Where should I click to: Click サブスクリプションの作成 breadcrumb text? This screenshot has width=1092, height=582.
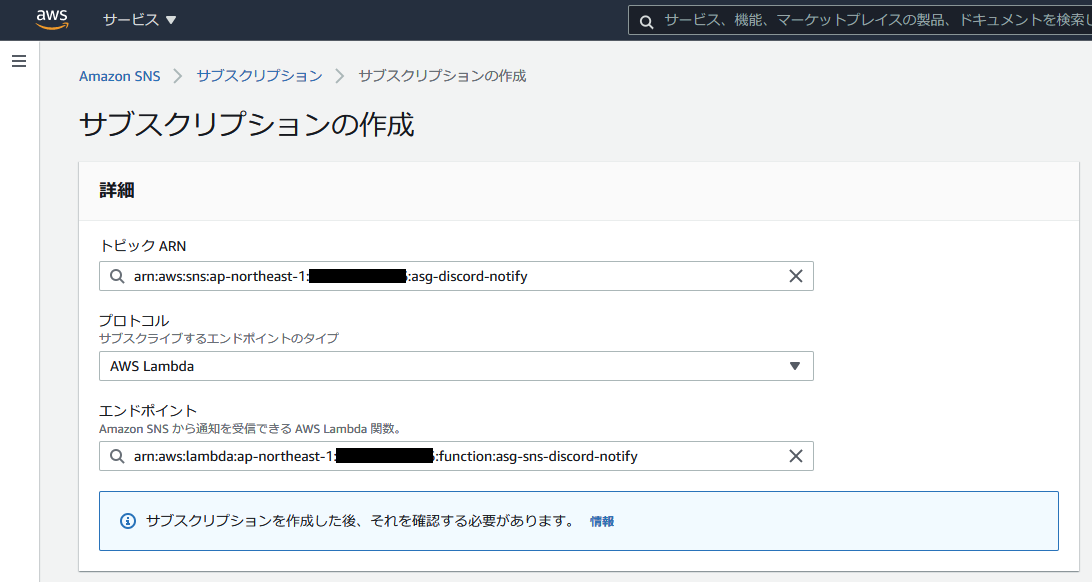tap(442, 76)
